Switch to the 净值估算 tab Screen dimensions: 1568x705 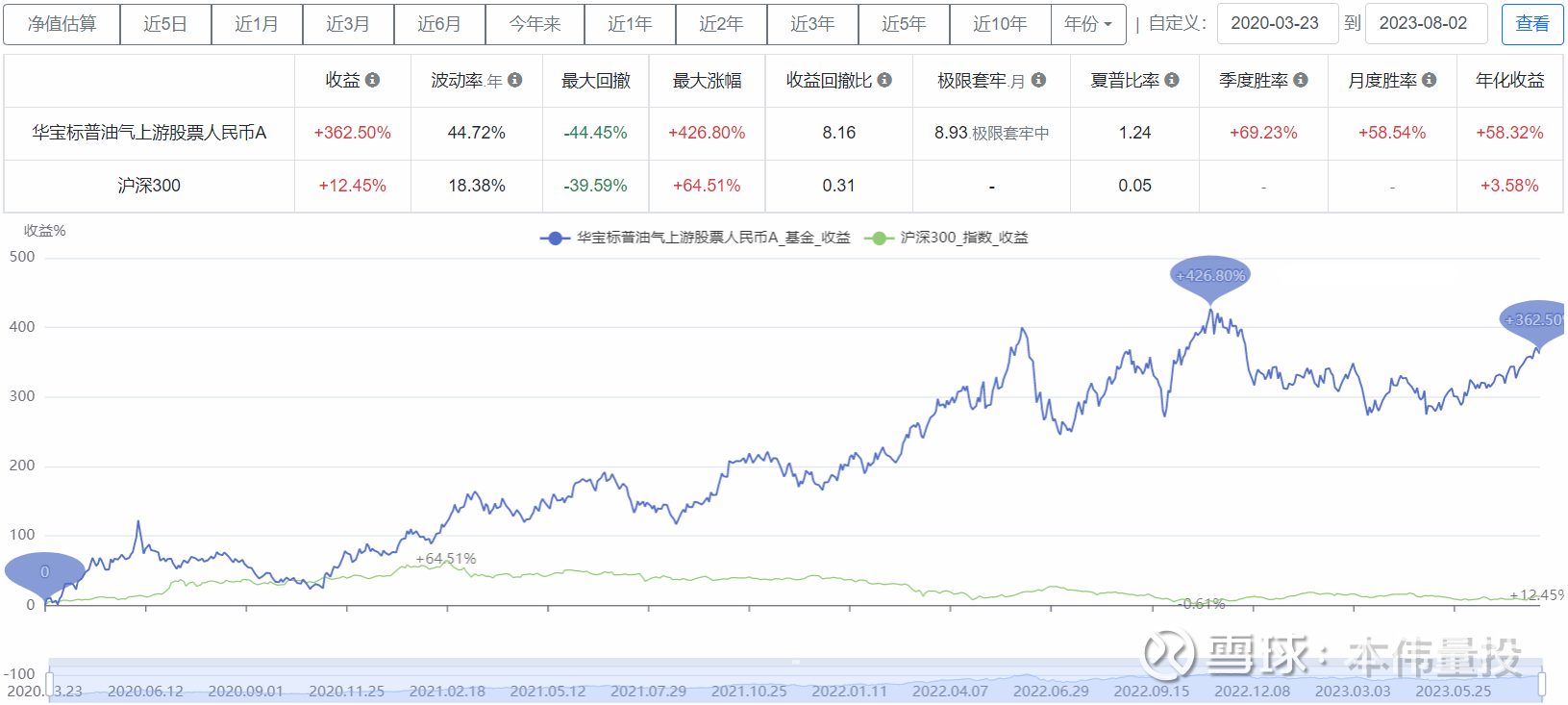62,24
